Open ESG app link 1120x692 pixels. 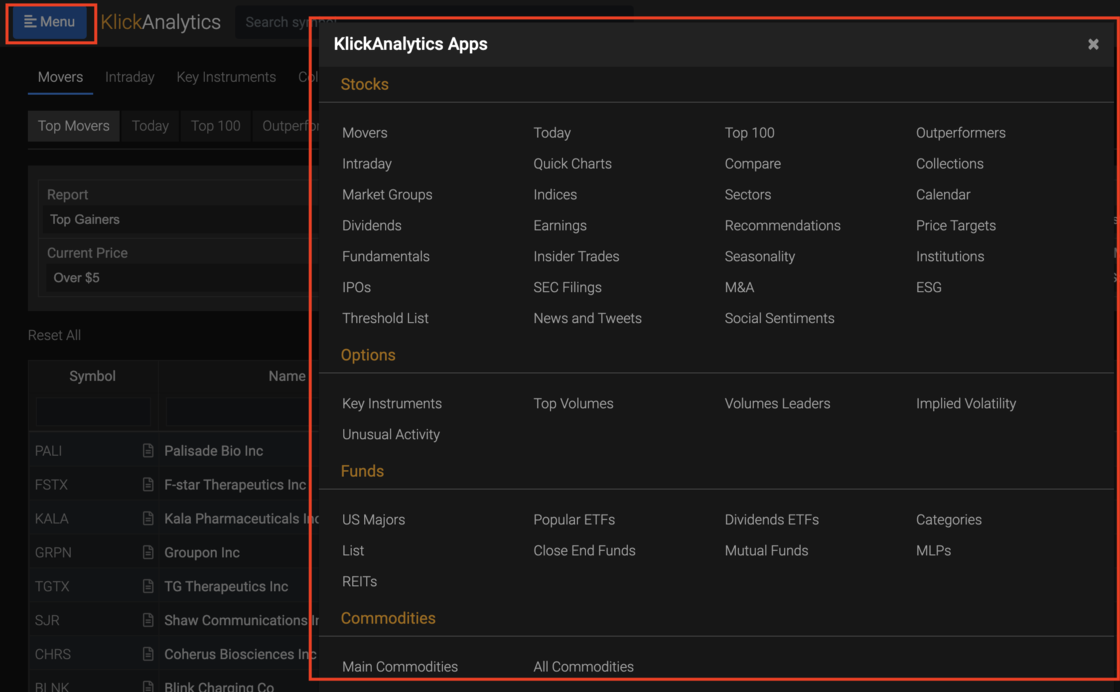click(929, 287)
